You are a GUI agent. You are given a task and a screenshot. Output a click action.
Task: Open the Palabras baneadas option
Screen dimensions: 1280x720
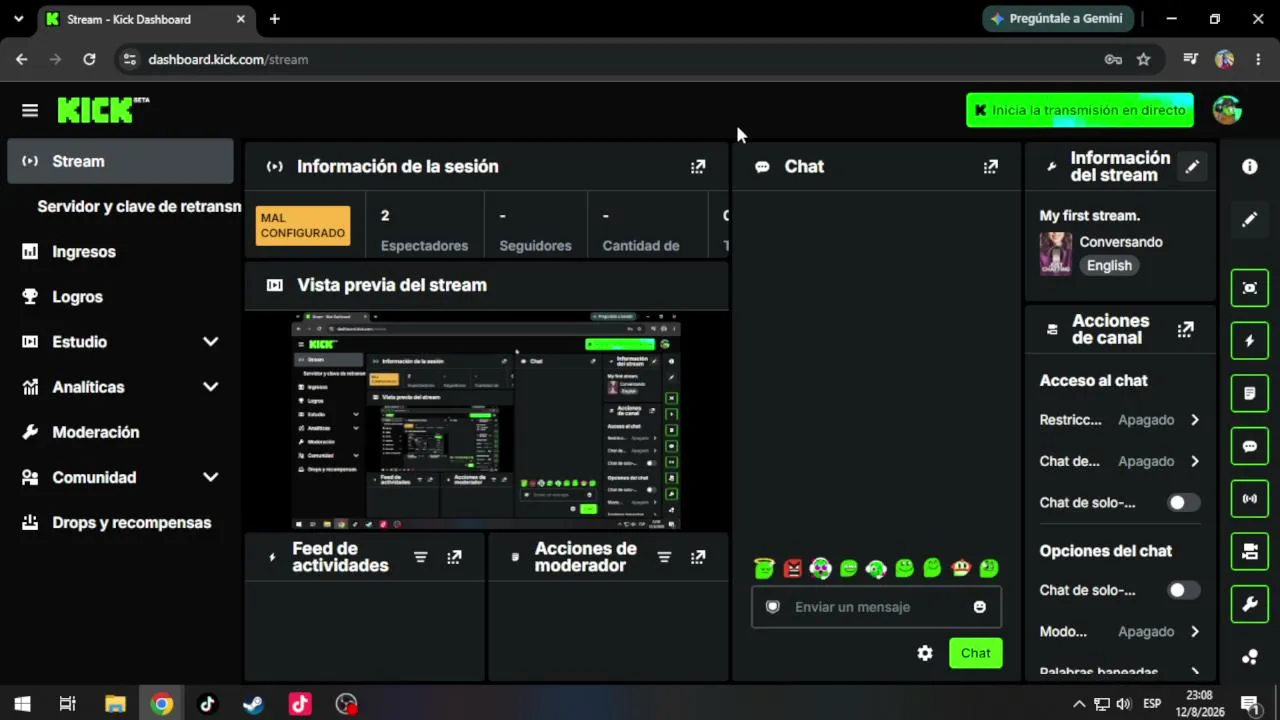1120,673
